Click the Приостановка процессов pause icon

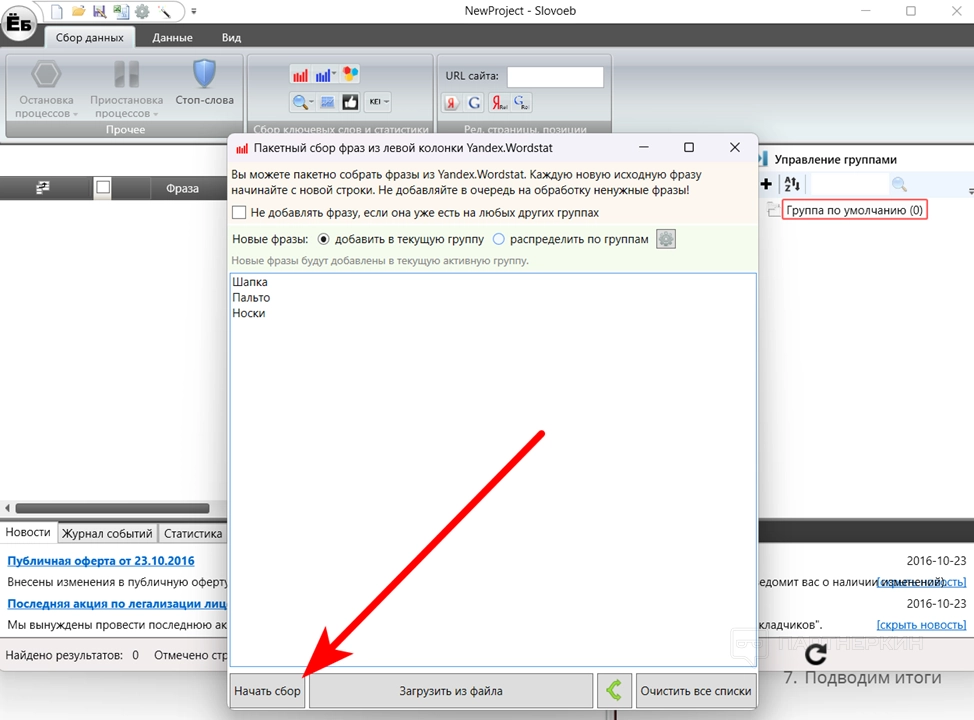(x=127, y=74)
